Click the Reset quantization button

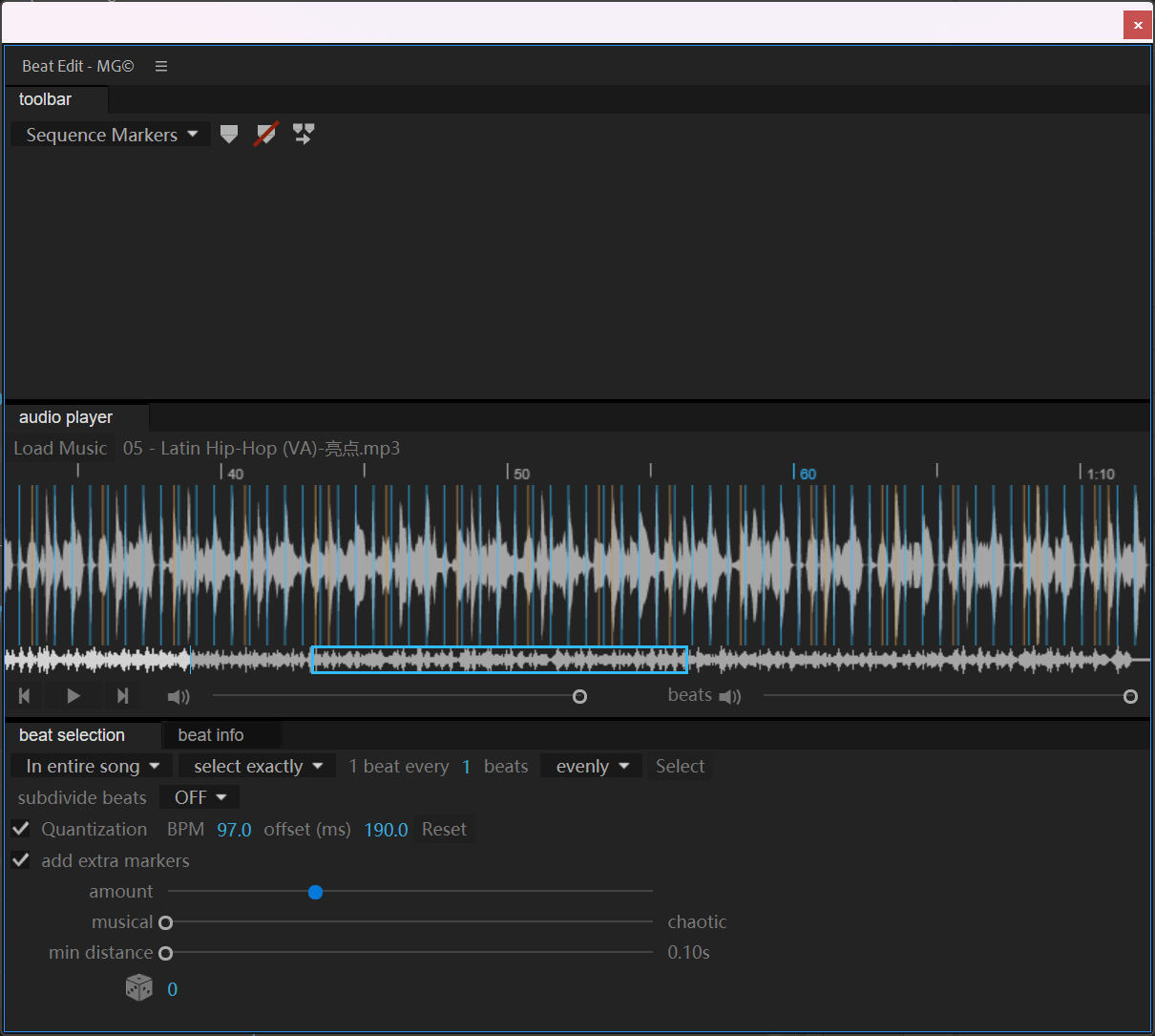[x=444, y=829]
